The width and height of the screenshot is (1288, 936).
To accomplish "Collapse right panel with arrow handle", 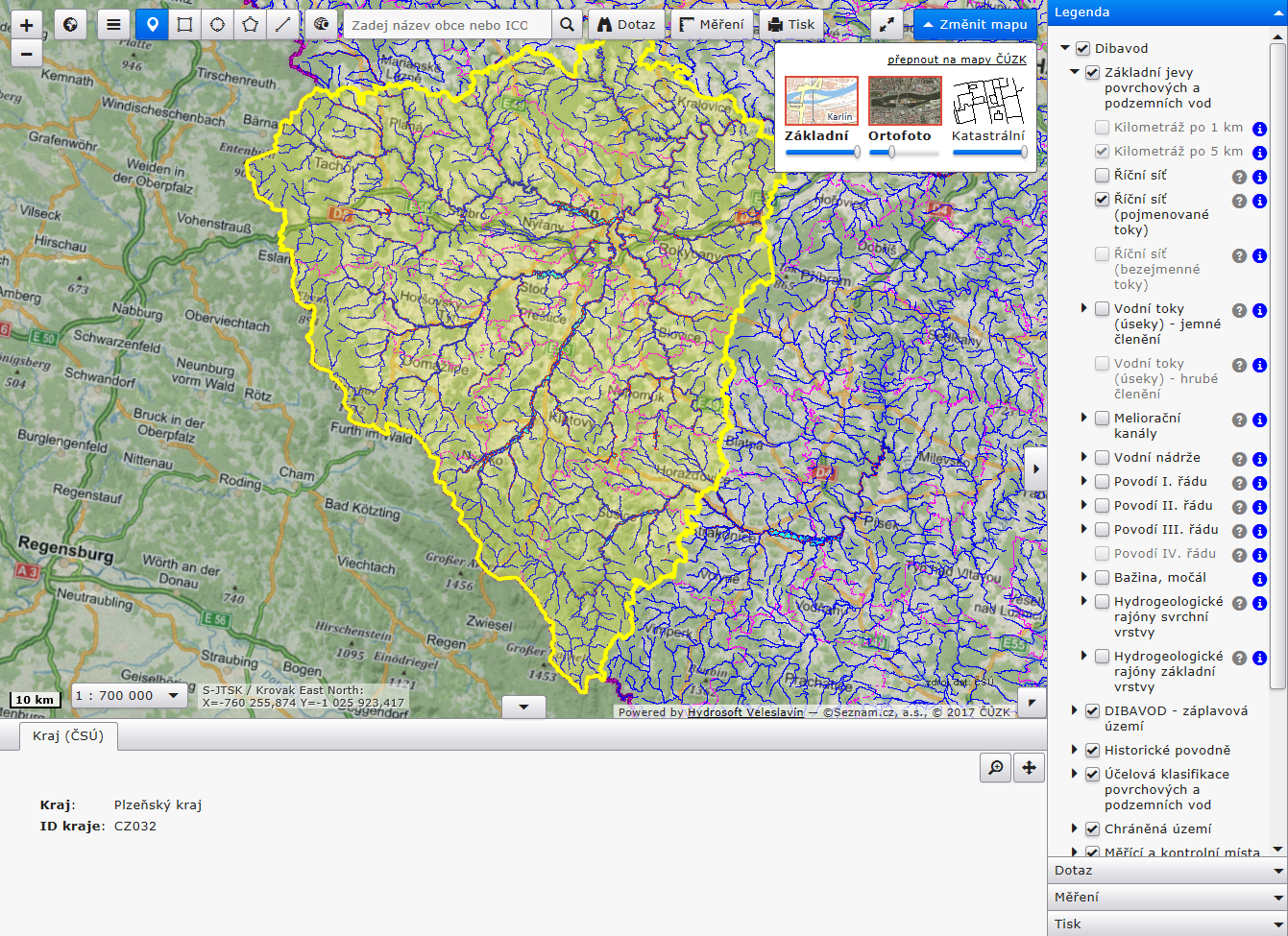I will [1035, 470].
